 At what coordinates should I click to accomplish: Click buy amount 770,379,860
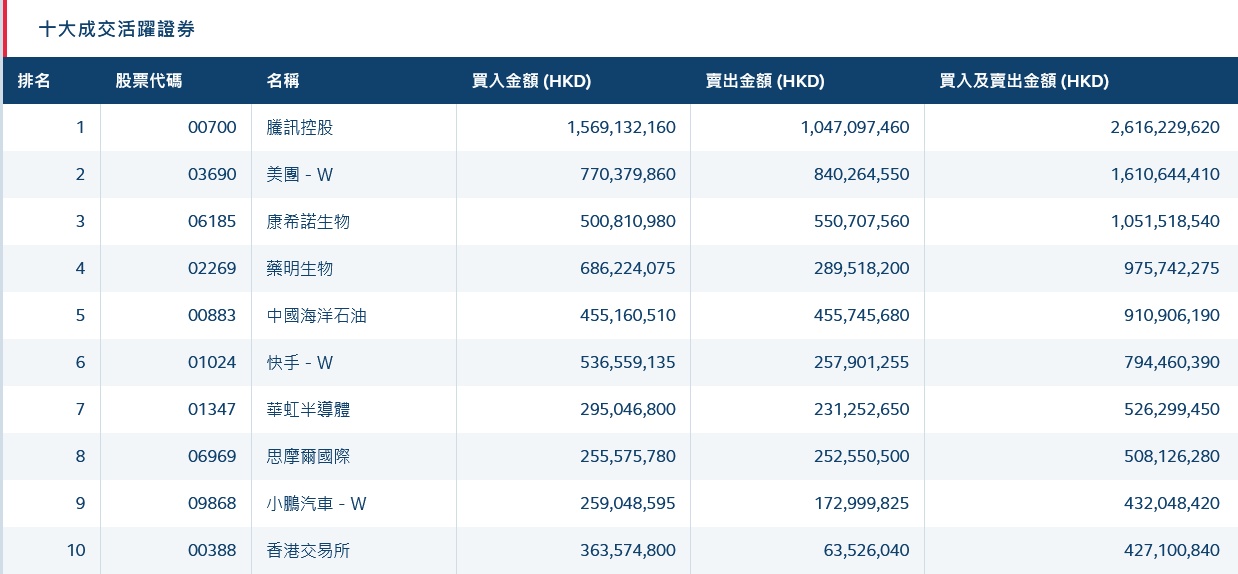pos(628,174)
